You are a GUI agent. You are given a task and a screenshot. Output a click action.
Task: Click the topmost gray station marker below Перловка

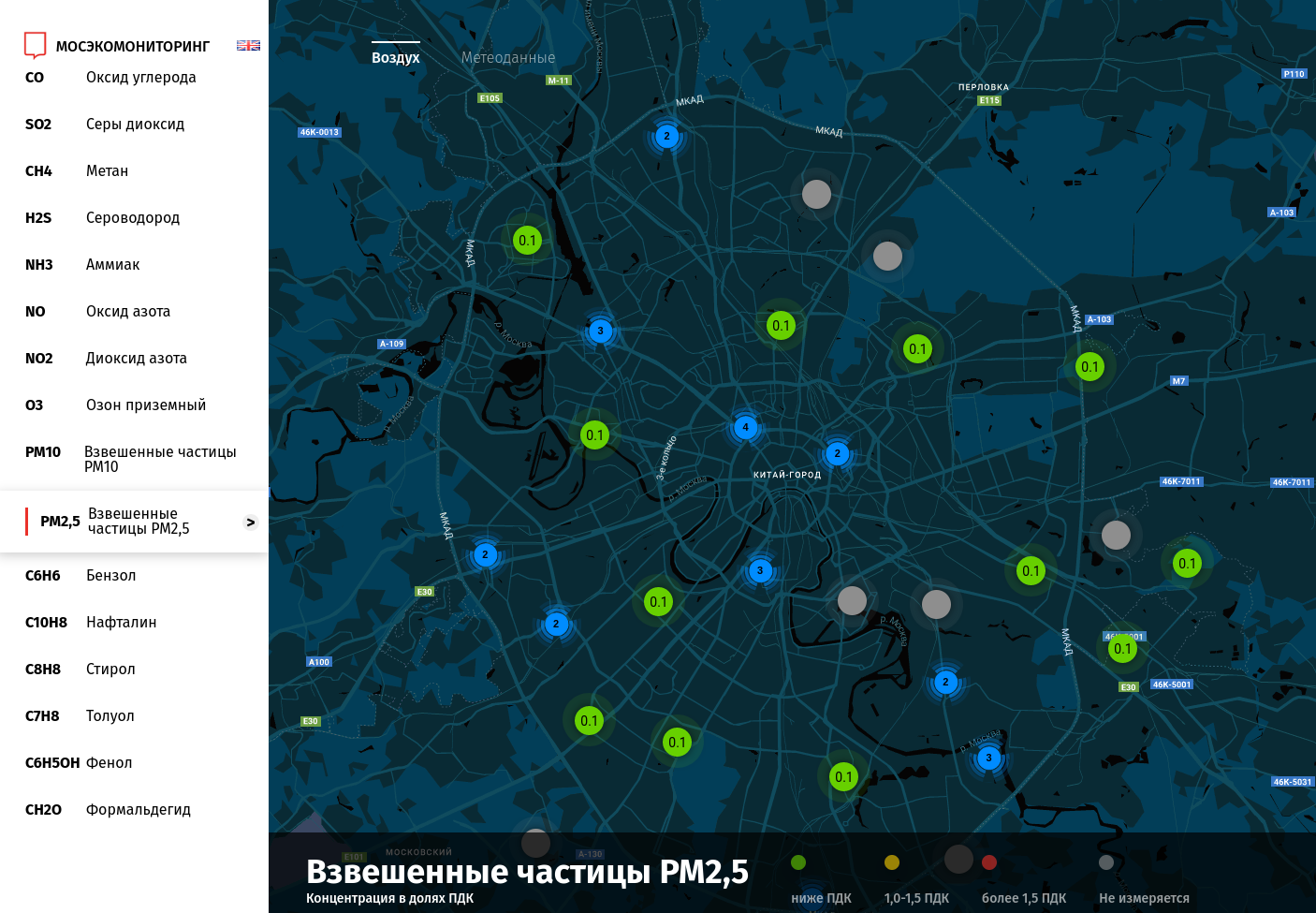[816, 195]
